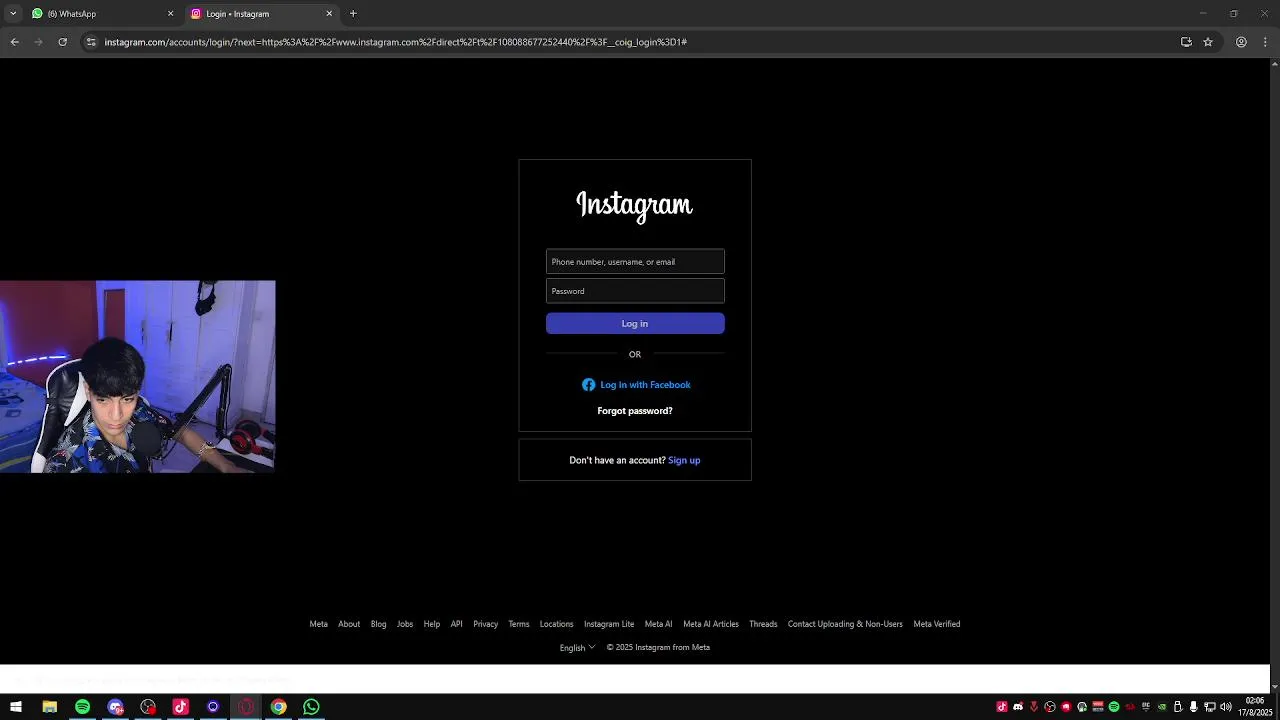Click the scroll down arrow of the page scrollbar
Screen dimensions: 1280x720
(x=1274, y=688)
